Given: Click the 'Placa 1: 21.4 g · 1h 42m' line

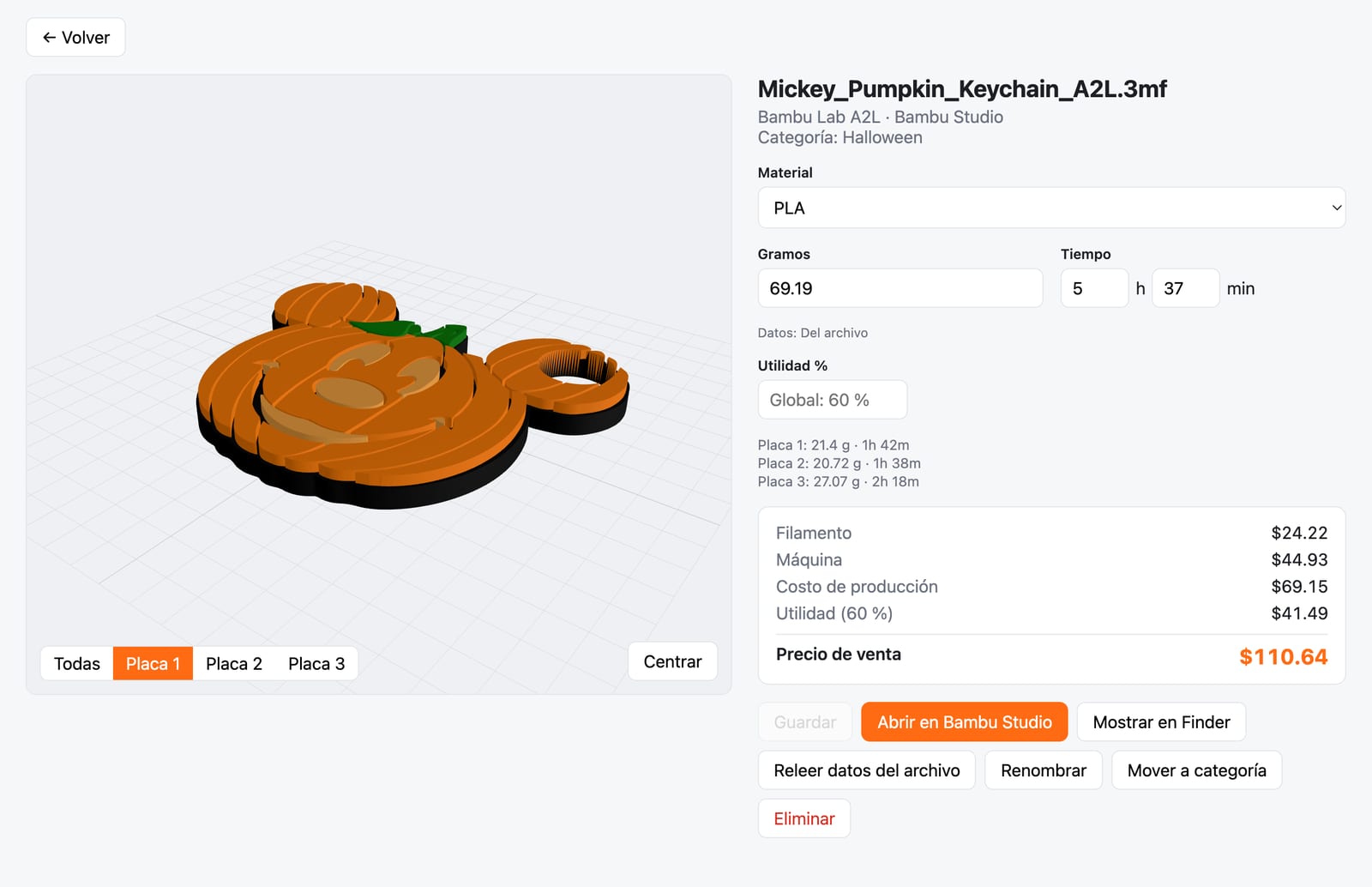Looking at the screenshot, I should pyautogui.click(x=833, y=445).
